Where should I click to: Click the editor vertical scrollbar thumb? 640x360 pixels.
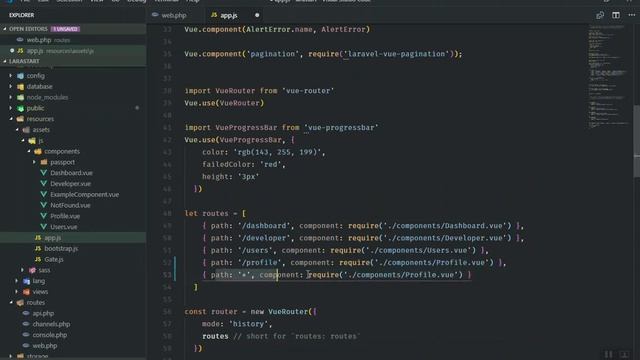click(x=636, y=141)
